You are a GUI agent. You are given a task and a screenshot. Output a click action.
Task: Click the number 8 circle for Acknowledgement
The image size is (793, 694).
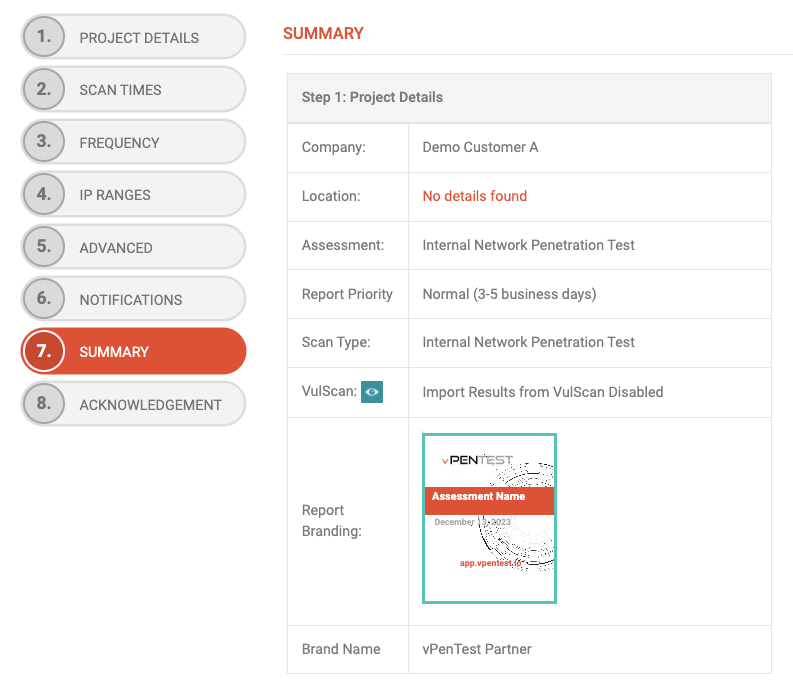43,404
